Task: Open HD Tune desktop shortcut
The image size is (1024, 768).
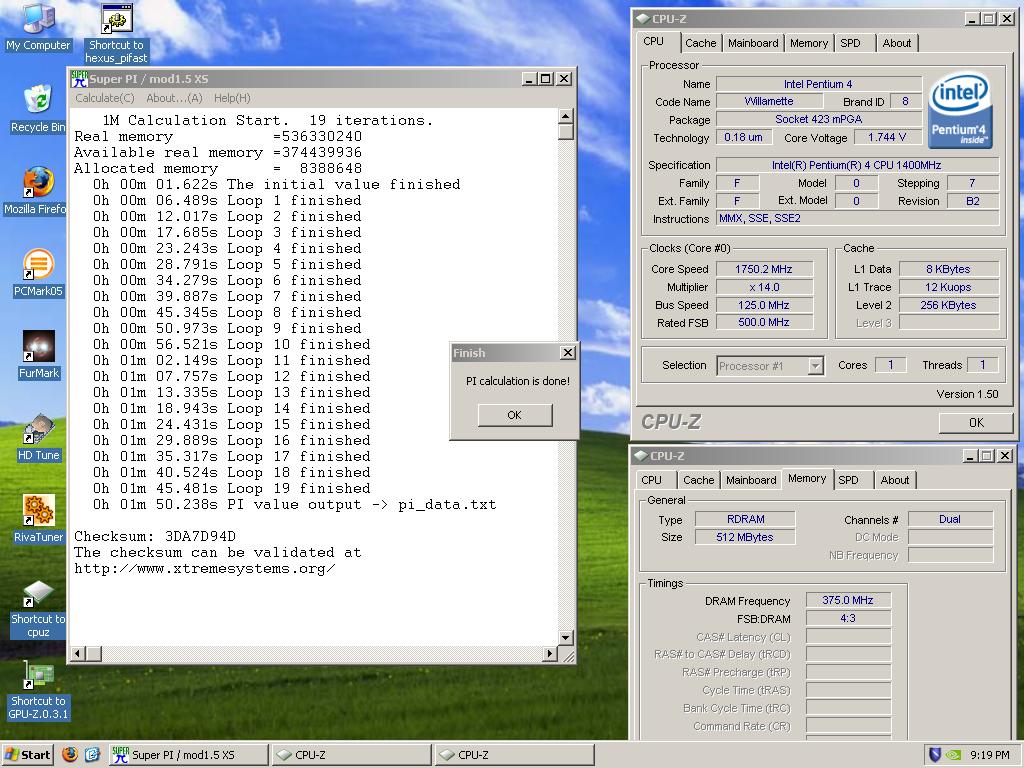Action: 38,438
